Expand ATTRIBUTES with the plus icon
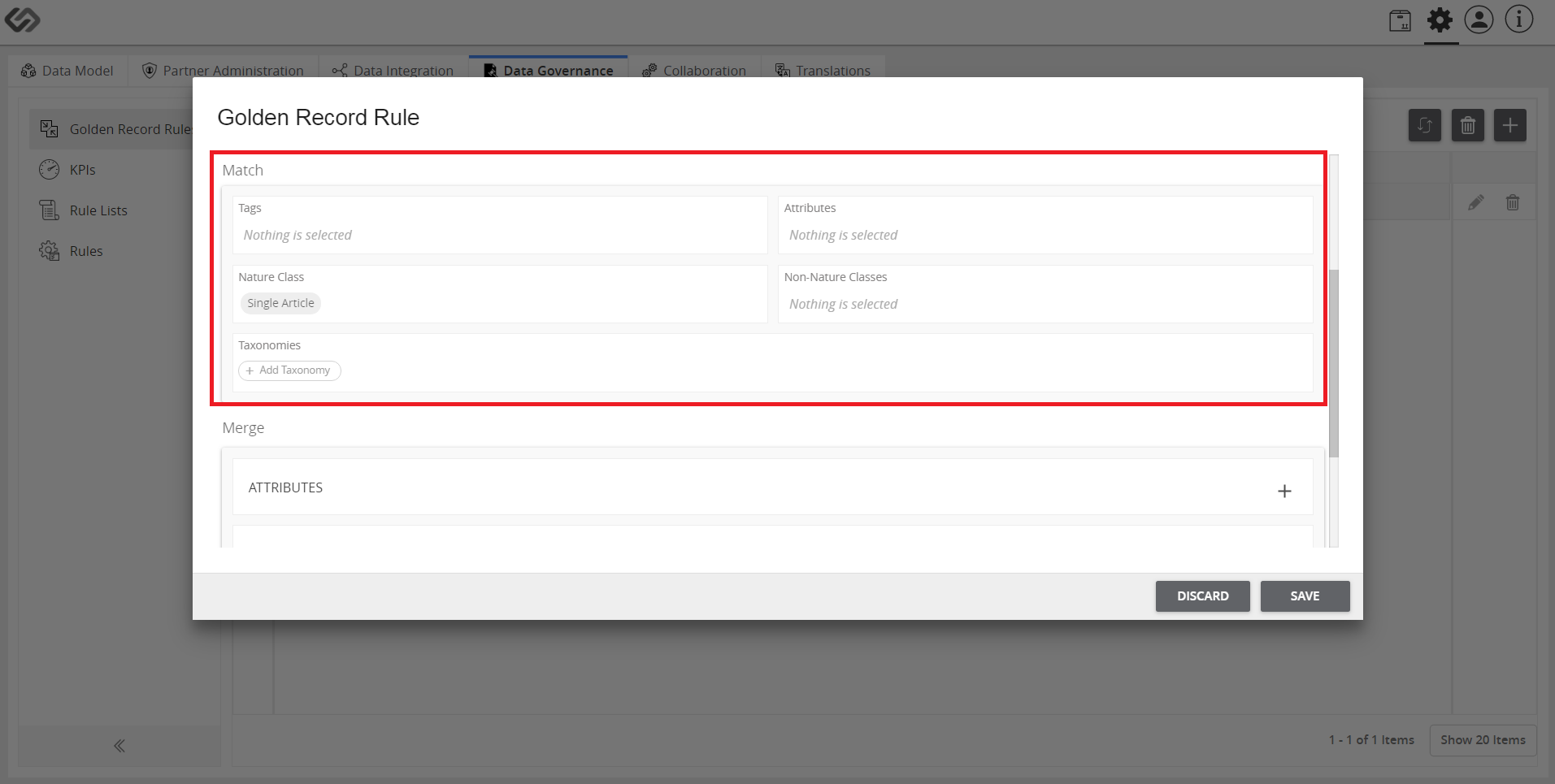The image size is (1555, 784). (x=1284, y=491)
